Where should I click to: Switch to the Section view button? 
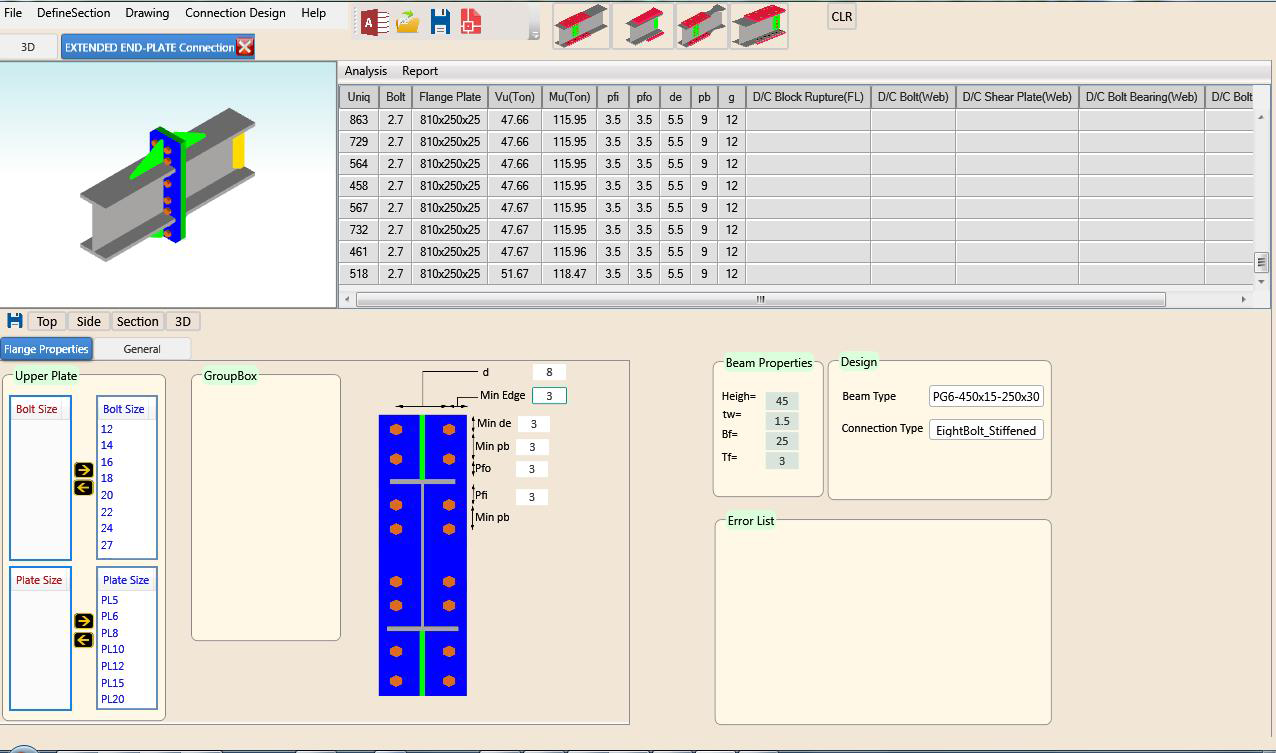click(137, 321)
